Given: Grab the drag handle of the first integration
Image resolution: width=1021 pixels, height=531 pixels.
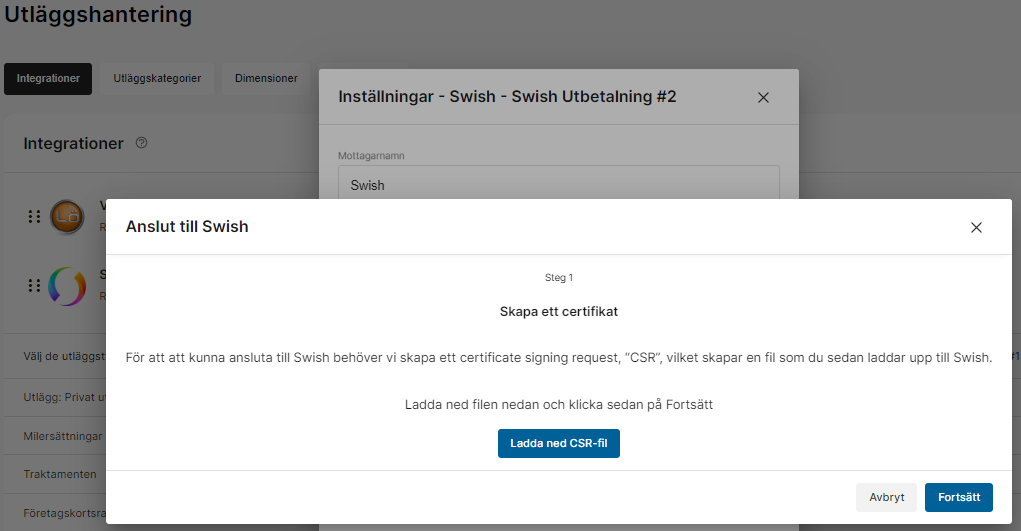Looking at the screenshot, I should pos(34,216).
